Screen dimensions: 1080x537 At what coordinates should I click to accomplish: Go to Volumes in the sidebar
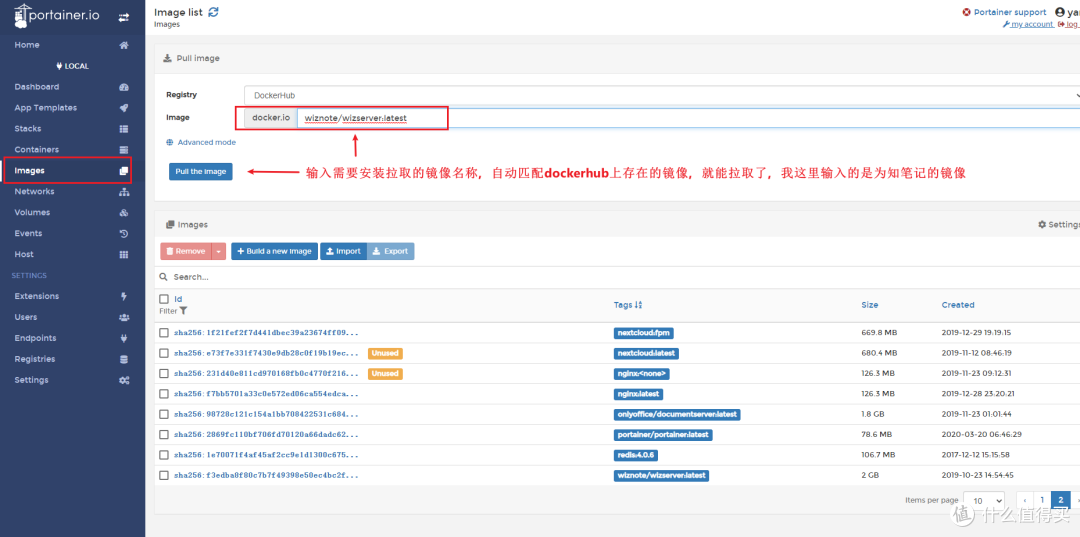[x=32, y=213]
